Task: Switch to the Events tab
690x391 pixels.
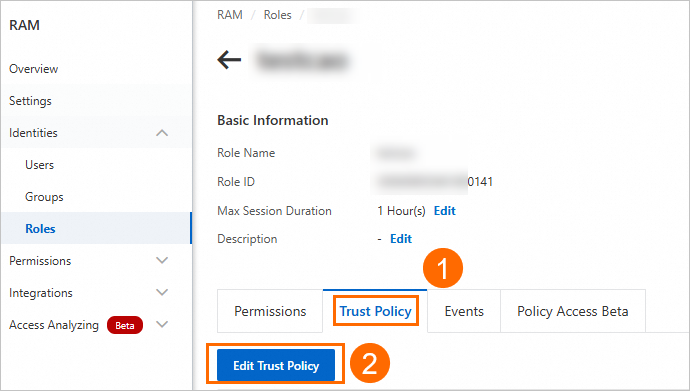Action: pyautogui.click(x=464, y=311)
